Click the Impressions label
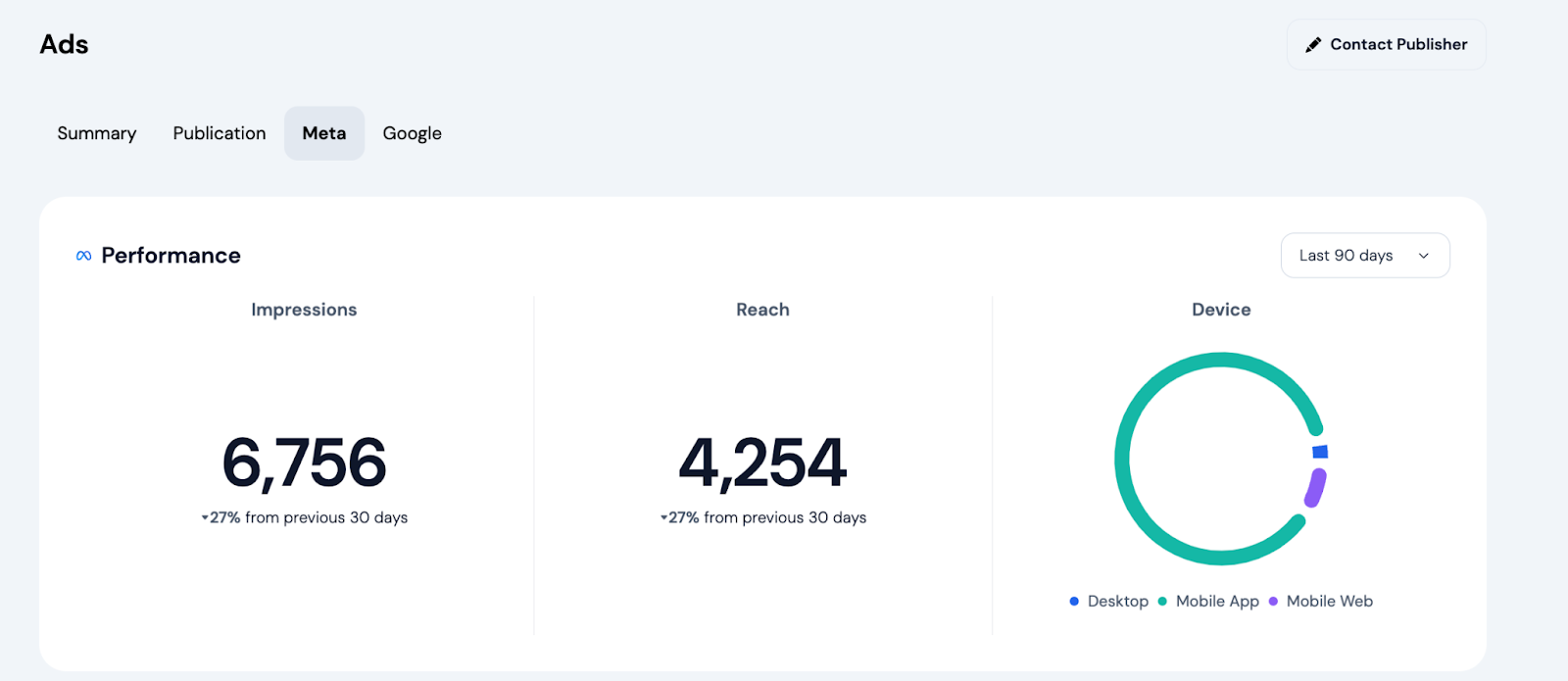This screenshot has height=681, width=1568. coord(304,310)
